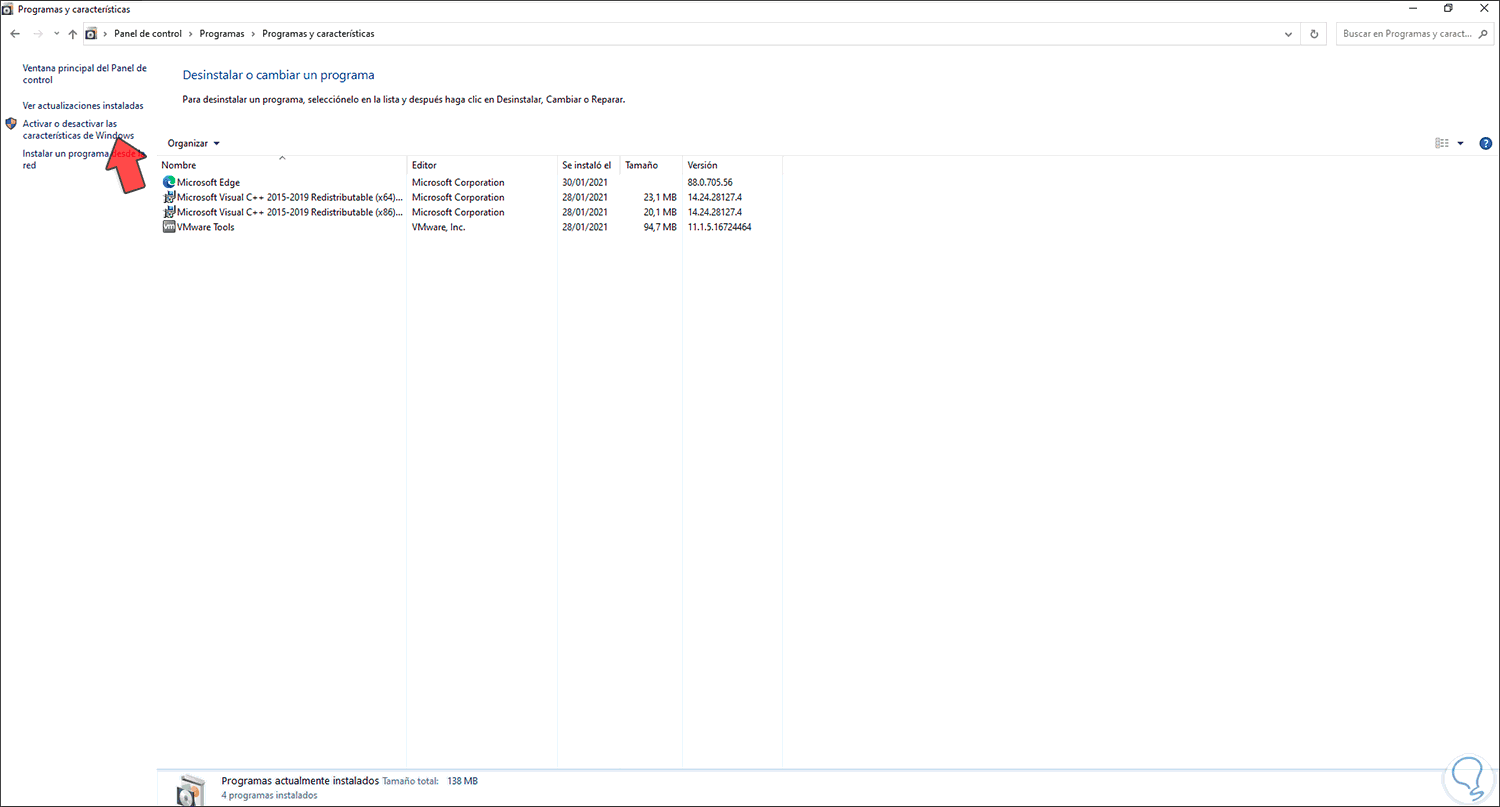Image resolution: width=1500 pixels, height=807 pixels.
Task: Click 'VMware, Inc.' in the Editor column
Action: click(439, 227)
